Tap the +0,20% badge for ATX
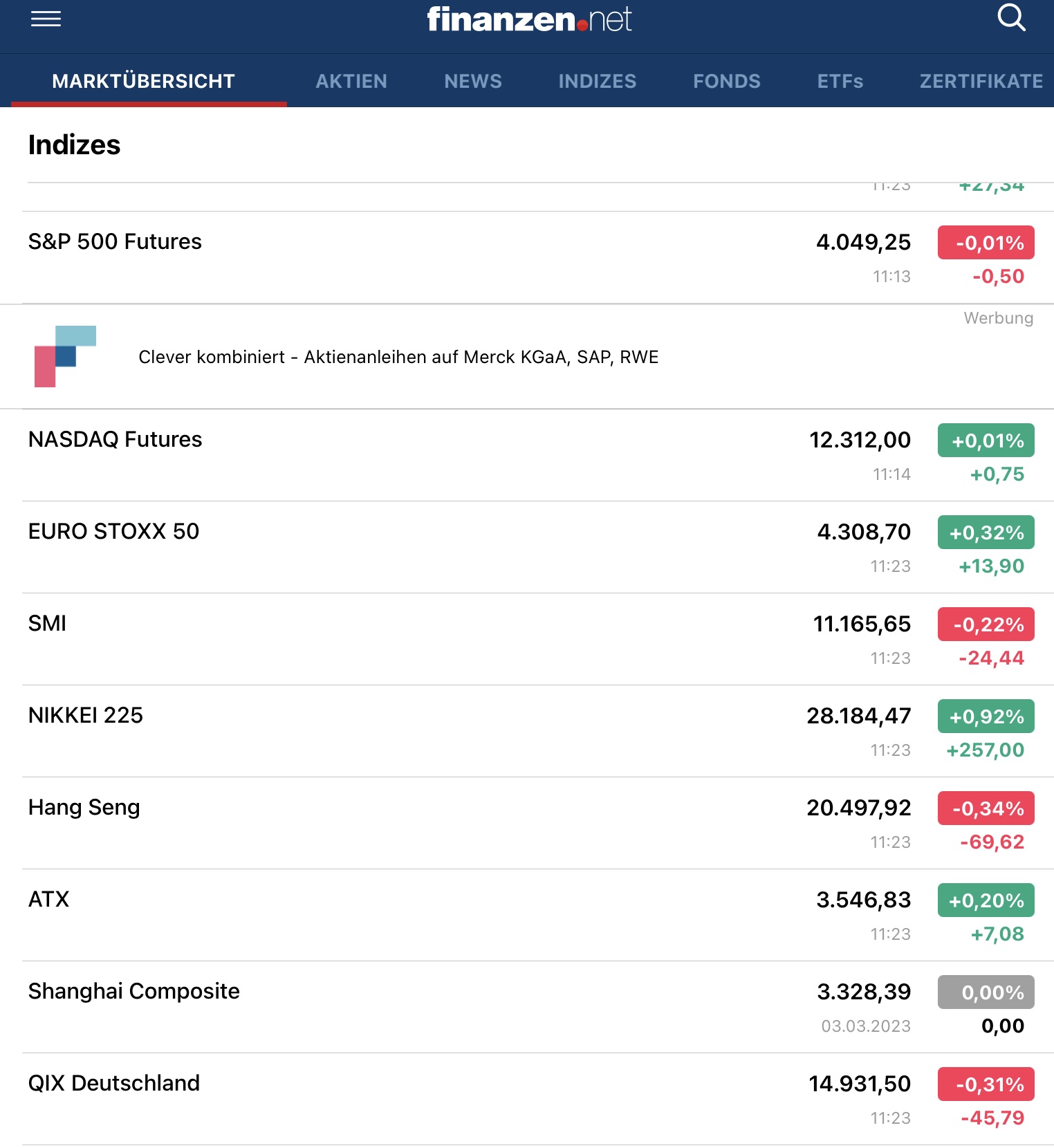 [x=986, y=900]
